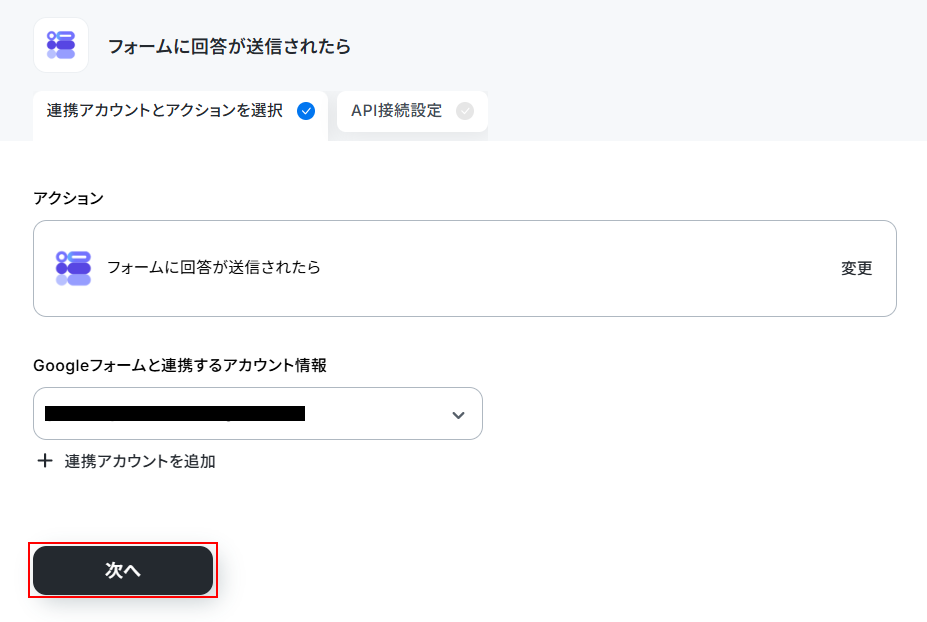The height and width of the screenshot is (622, 927).
Task: Click the API接続設定 tab text label
Action: pos(397,111)
